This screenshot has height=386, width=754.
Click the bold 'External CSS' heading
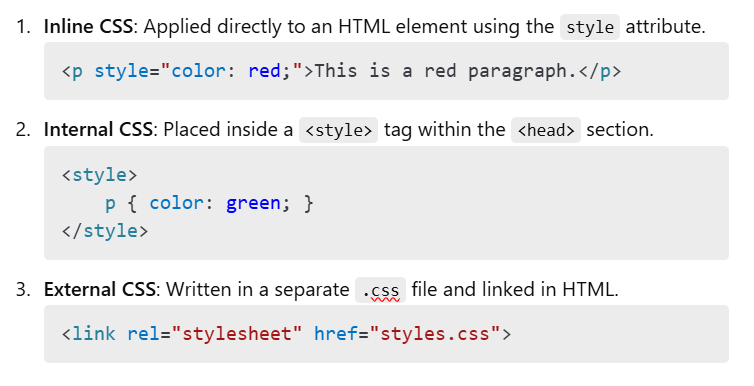(x=100, y=289)
